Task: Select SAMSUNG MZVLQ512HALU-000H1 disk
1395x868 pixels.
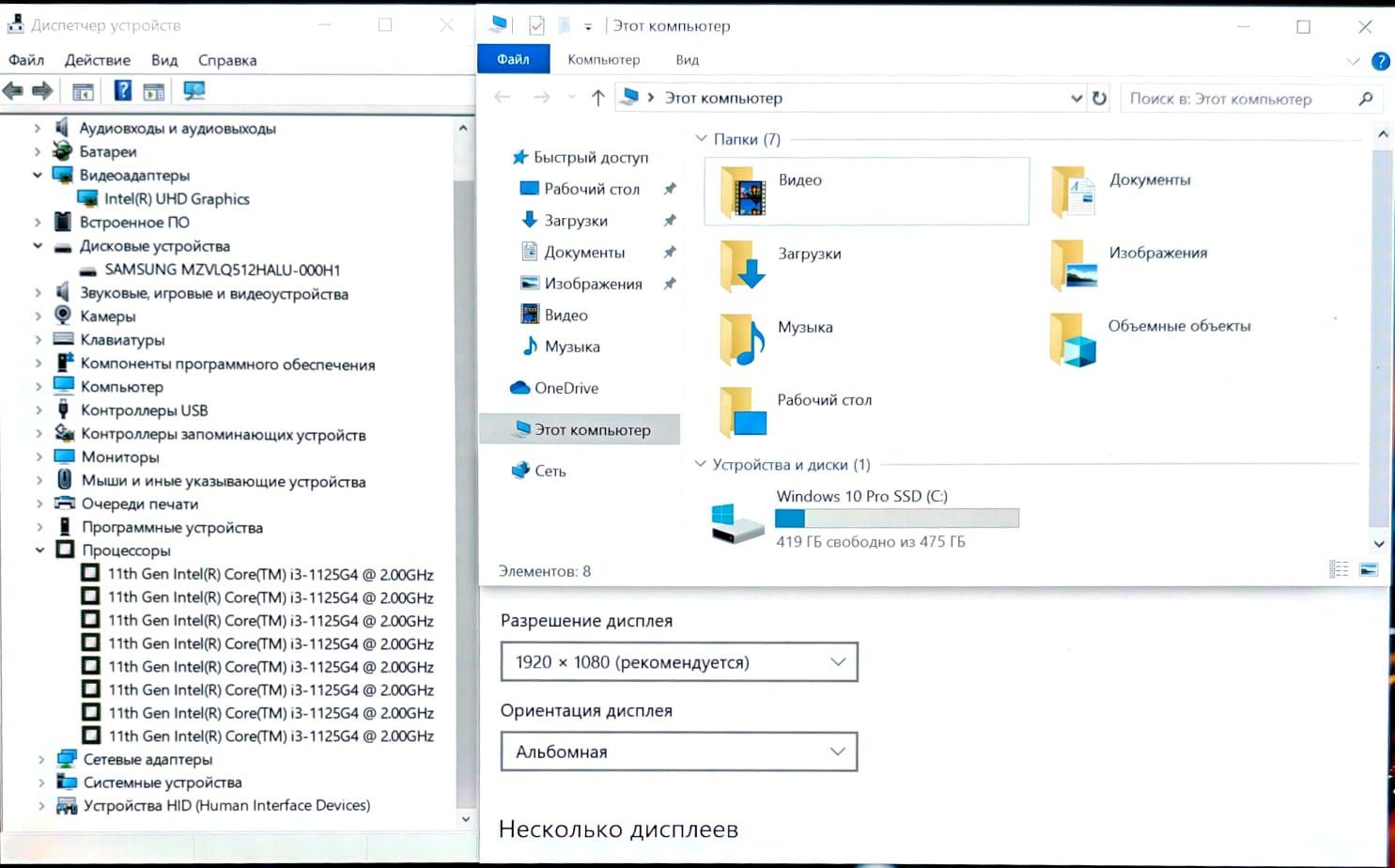Action: click(x=223, y=270)
